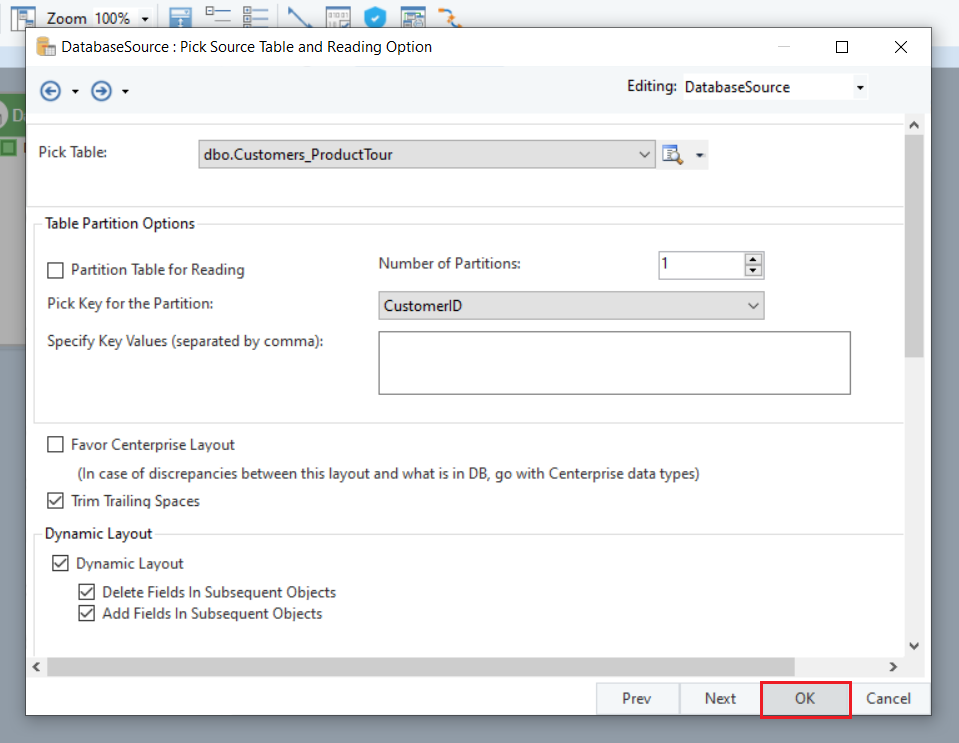Uncheck Delete Fields In Subsequent Objects
The image size is (959, 743).
(87, 592)
